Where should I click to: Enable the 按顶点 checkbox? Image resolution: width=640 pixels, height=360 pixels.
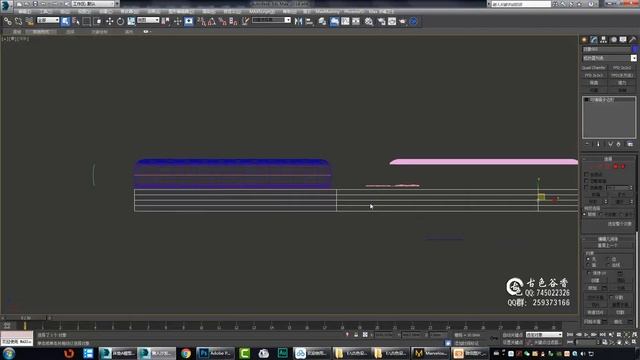[587, 174]
